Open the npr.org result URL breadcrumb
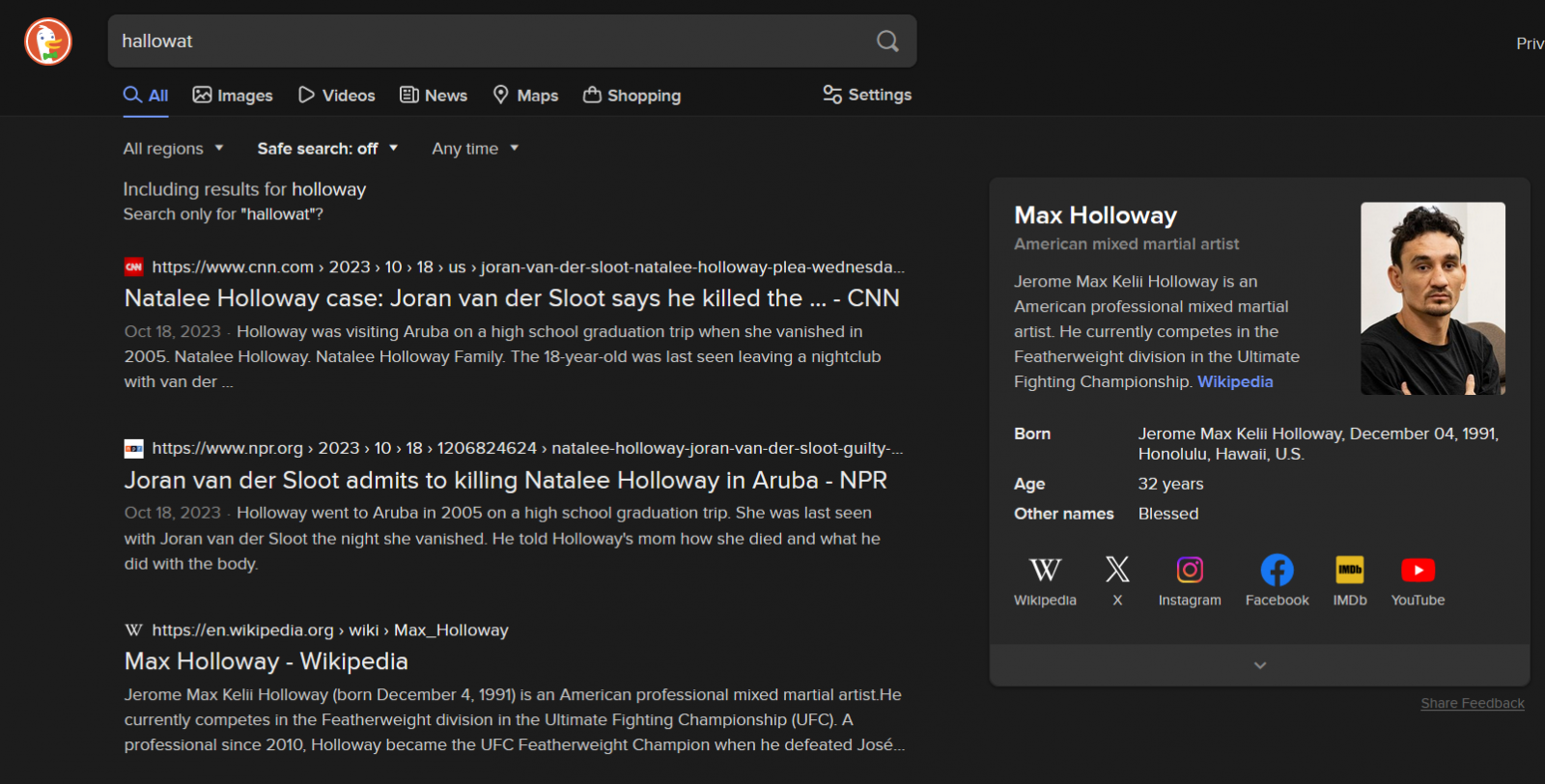The image size is (1545, 784). 527,448
